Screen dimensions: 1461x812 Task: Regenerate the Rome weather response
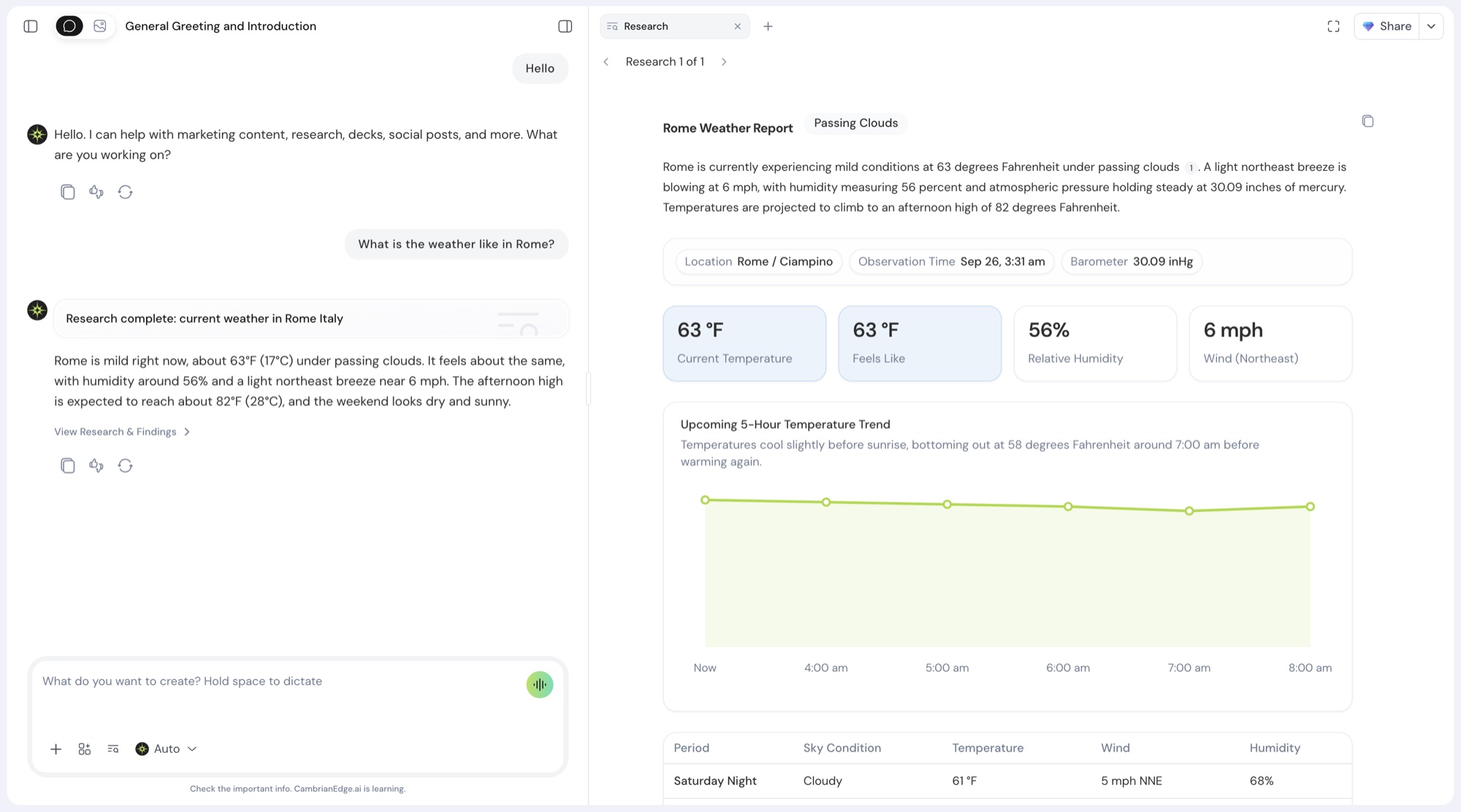(x=126, y=466)
